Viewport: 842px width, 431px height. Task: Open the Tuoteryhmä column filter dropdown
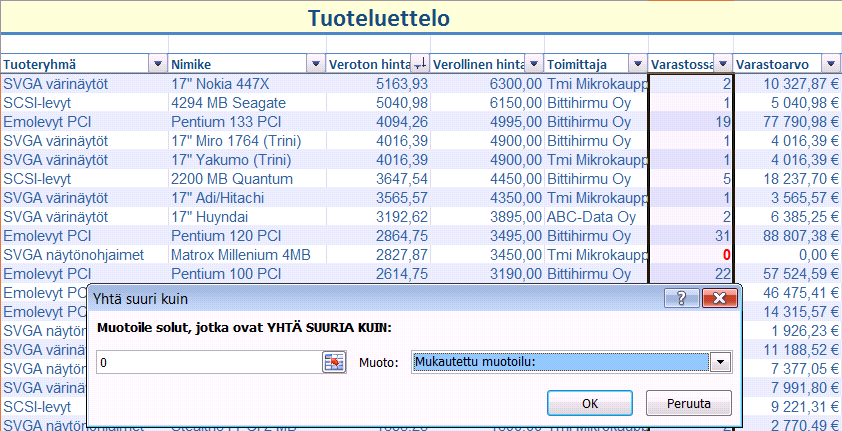point(157,64)
